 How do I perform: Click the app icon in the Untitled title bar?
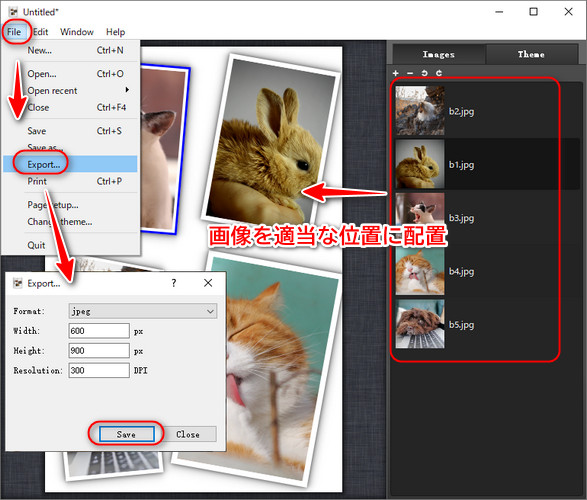coord(13,12)
